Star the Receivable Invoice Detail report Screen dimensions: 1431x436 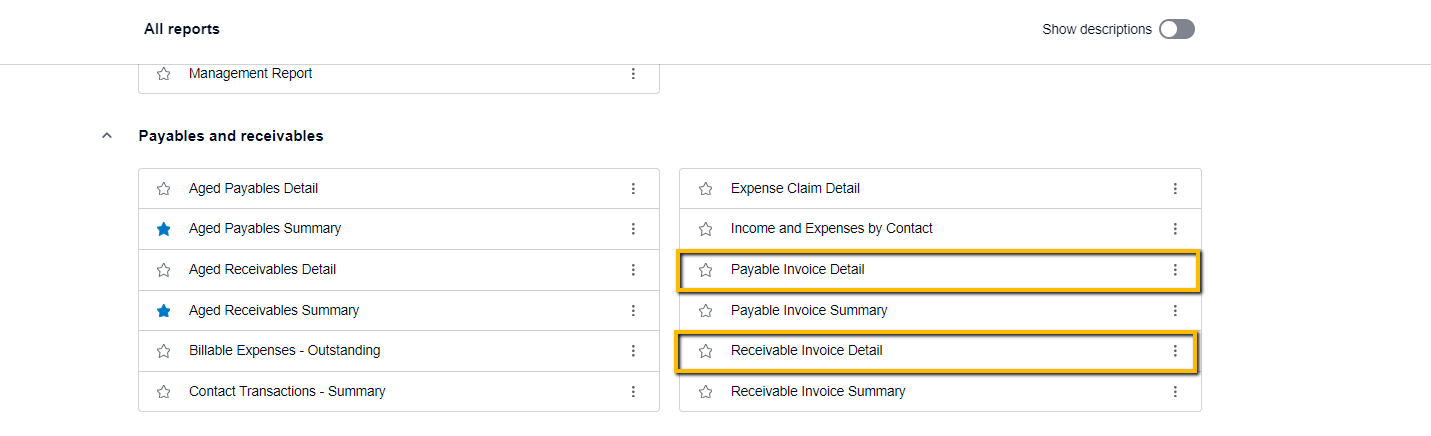(x=706, y=351)
